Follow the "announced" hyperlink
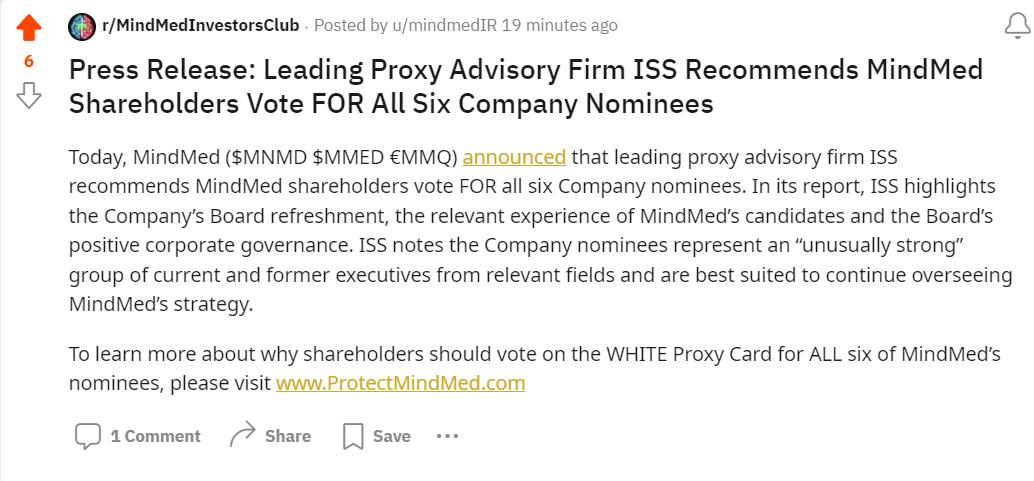Screen dimensions: 1034x481 click(x=514, y=157)
